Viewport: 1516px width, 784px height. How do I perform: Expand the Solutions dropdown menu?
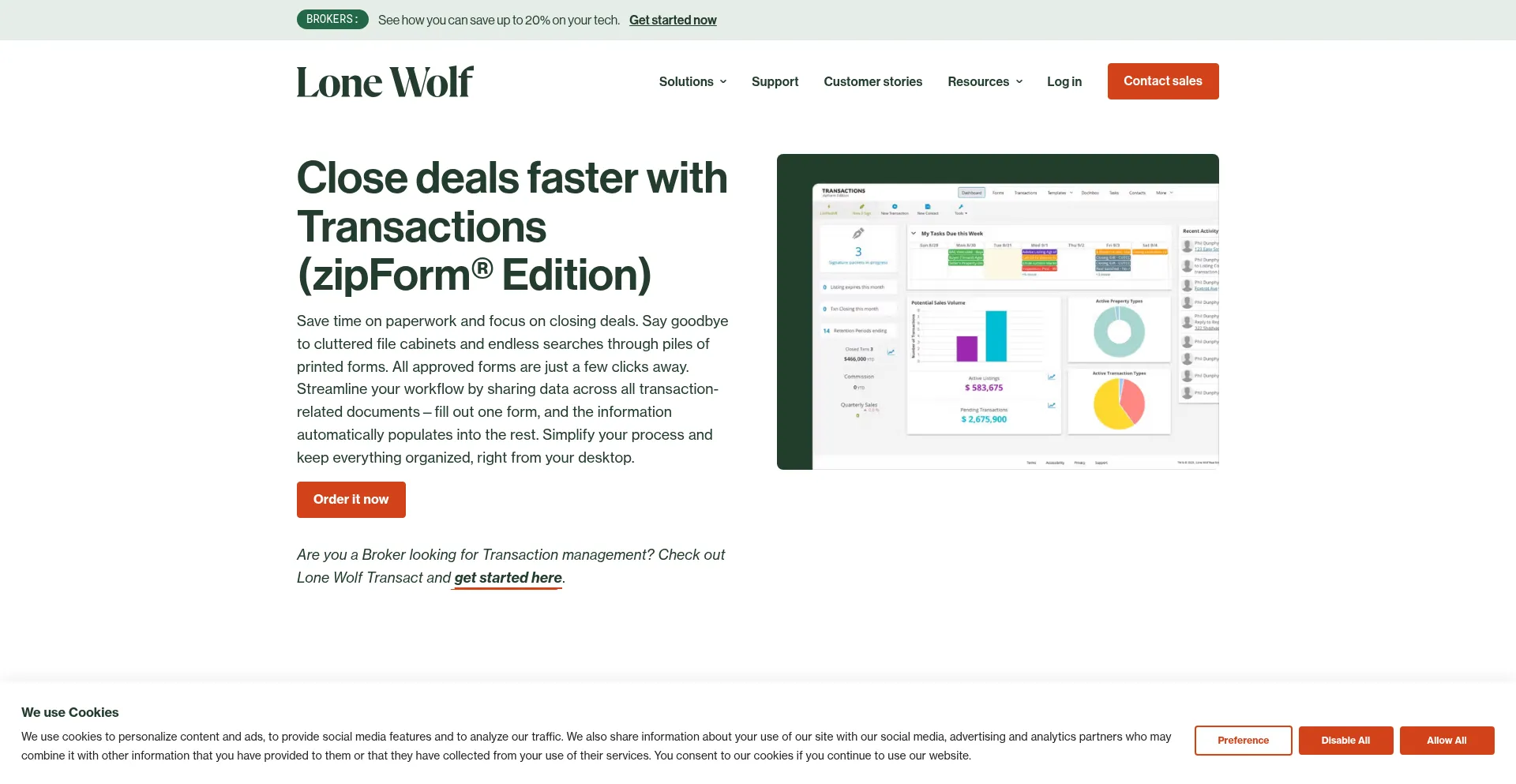[692, 81]
